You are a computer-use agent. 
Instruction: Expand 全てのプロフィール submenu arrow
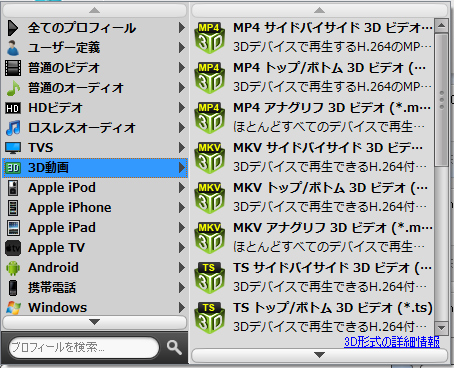(x=181, y=28)
